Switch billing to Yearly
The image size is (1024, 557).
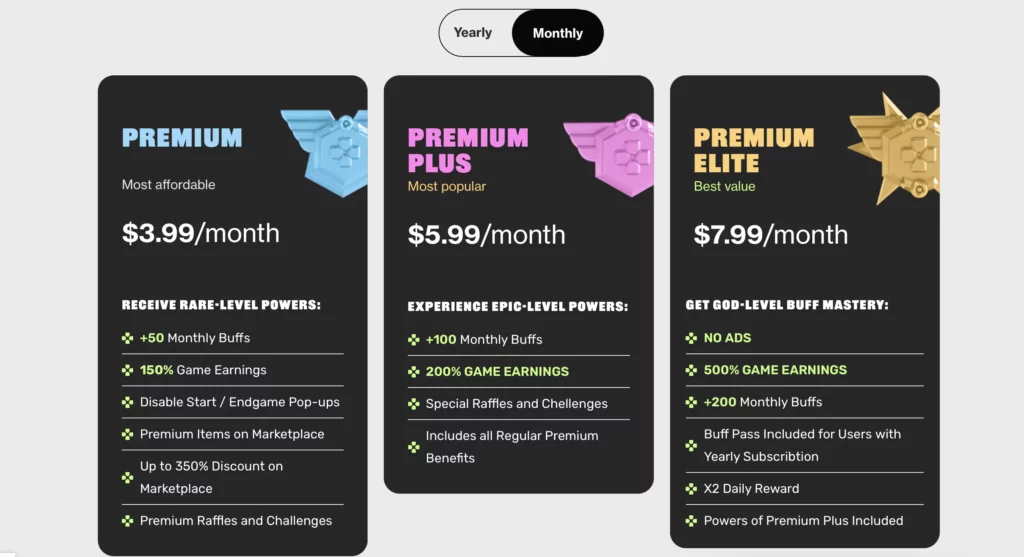(473, 33)
